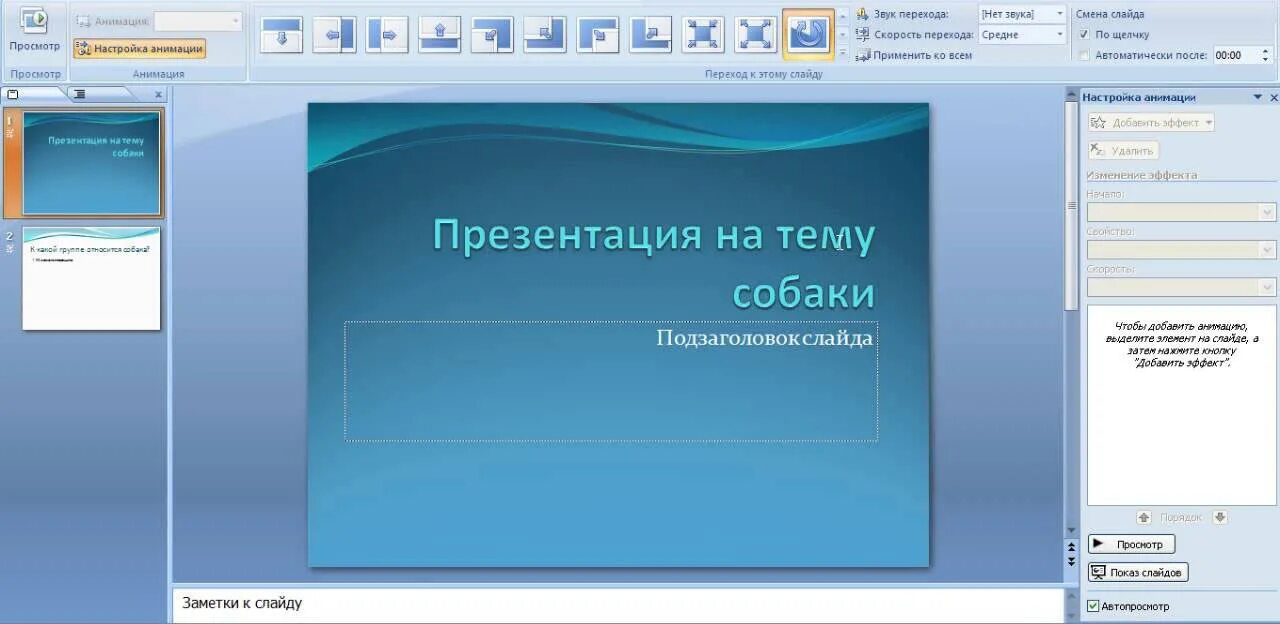Select the cover-left arrow transition

[x=334, y=34]
